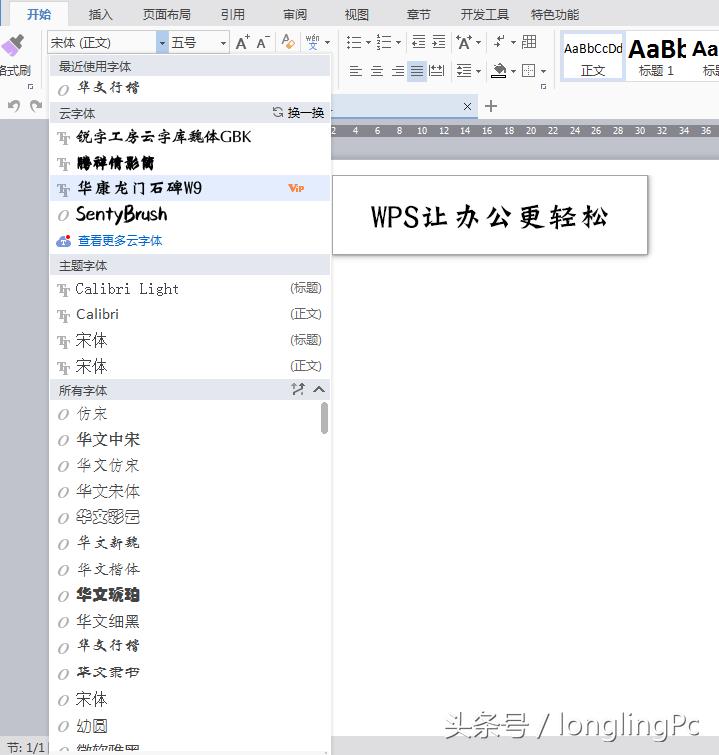Expand the font size 五号 dropdown
The image size is (719, 755).
coord(223,43)
